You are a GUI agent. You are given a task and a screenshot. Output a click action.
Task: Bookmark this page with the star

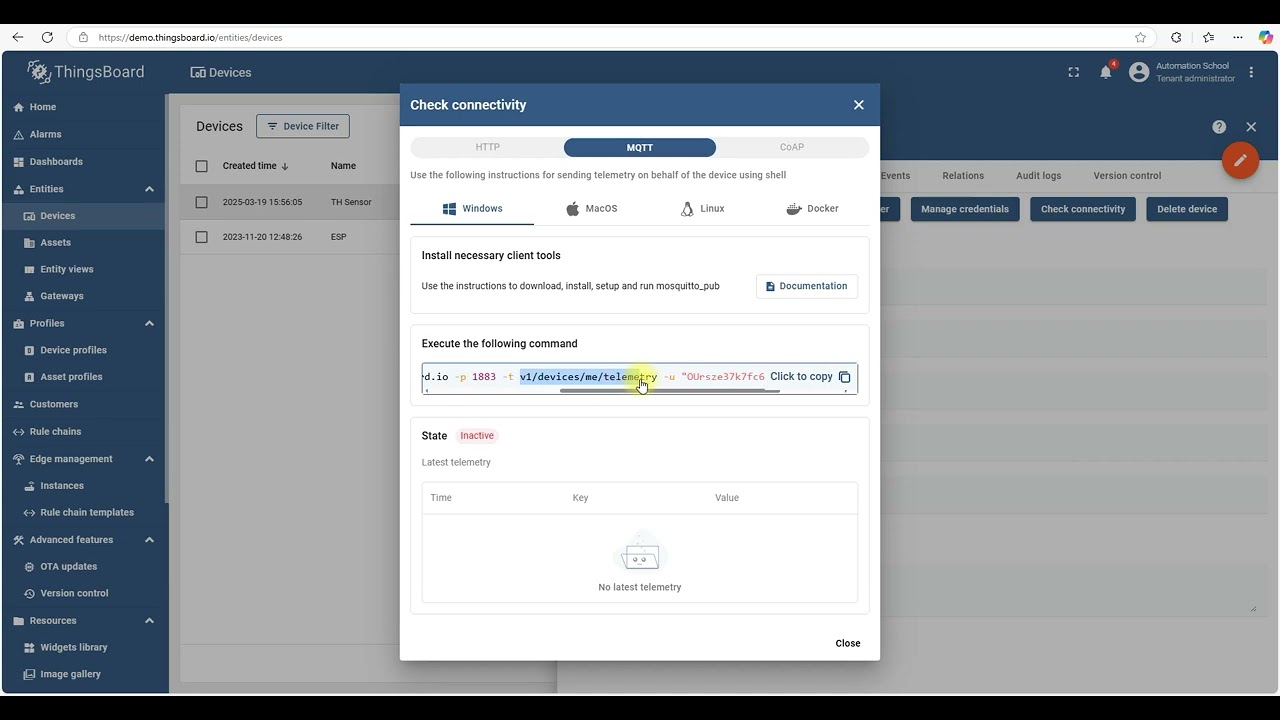coord(1141,37)
